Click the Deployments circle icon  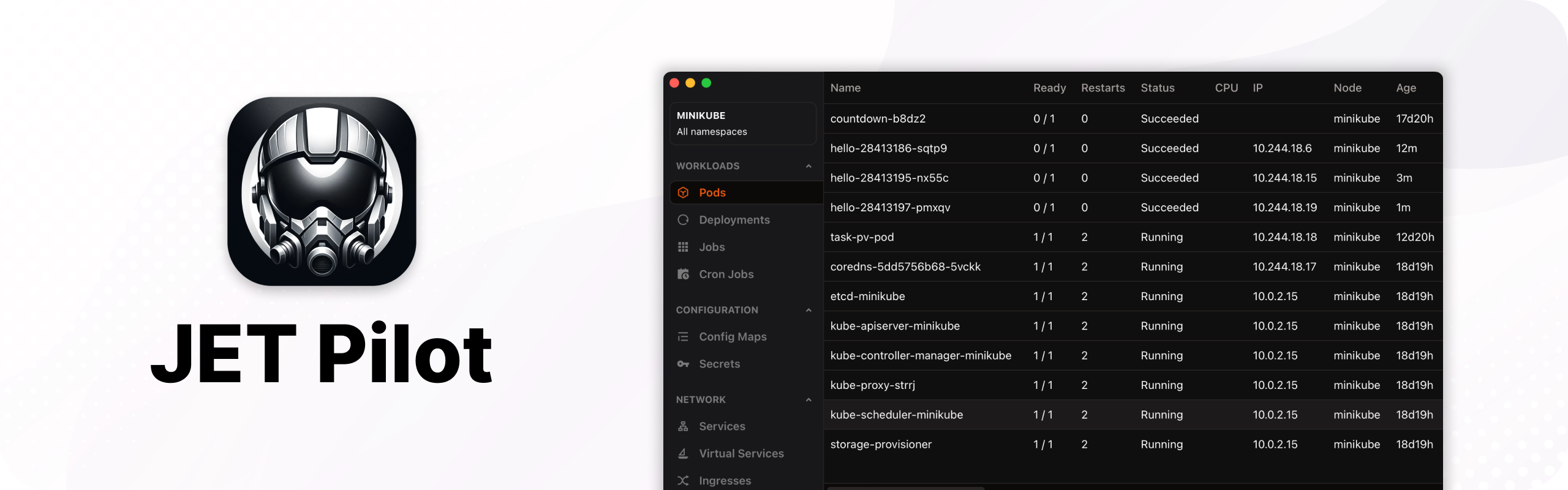(683, 220)
